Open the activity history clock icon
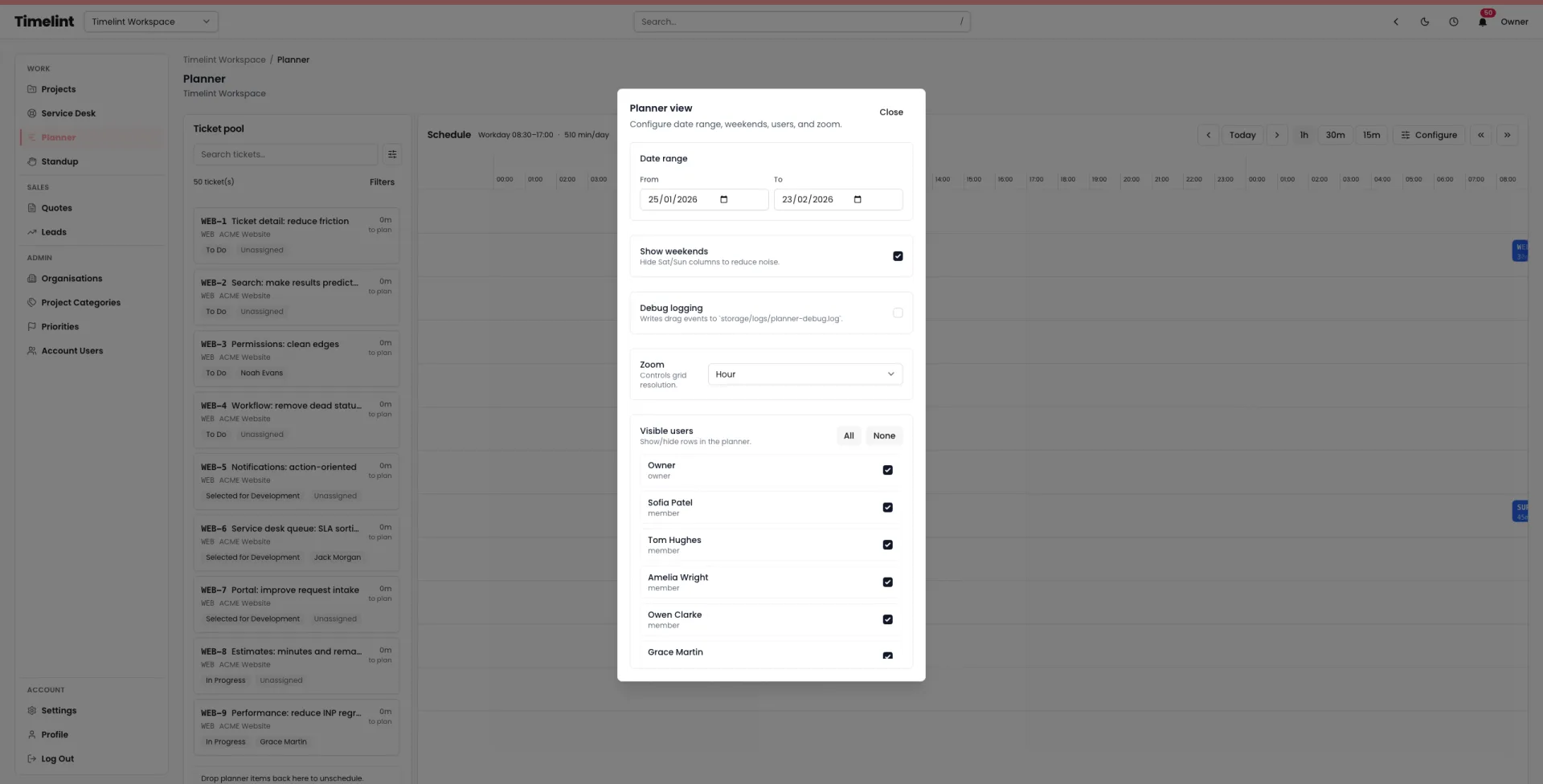Viewport: 1543px width, 784px height. tap(1453, 22)
